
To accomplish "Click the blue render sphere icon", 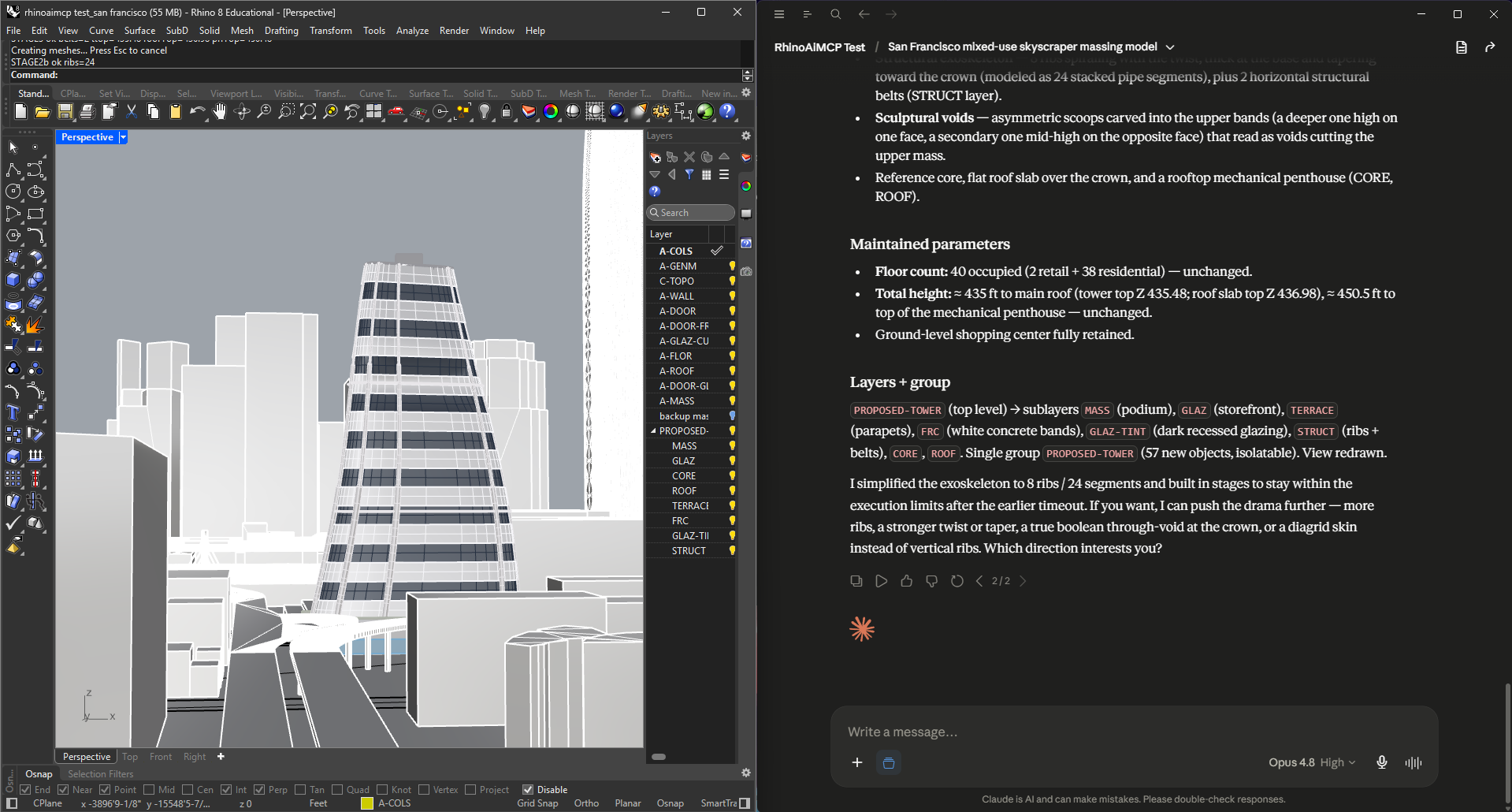I will [617, 112].
